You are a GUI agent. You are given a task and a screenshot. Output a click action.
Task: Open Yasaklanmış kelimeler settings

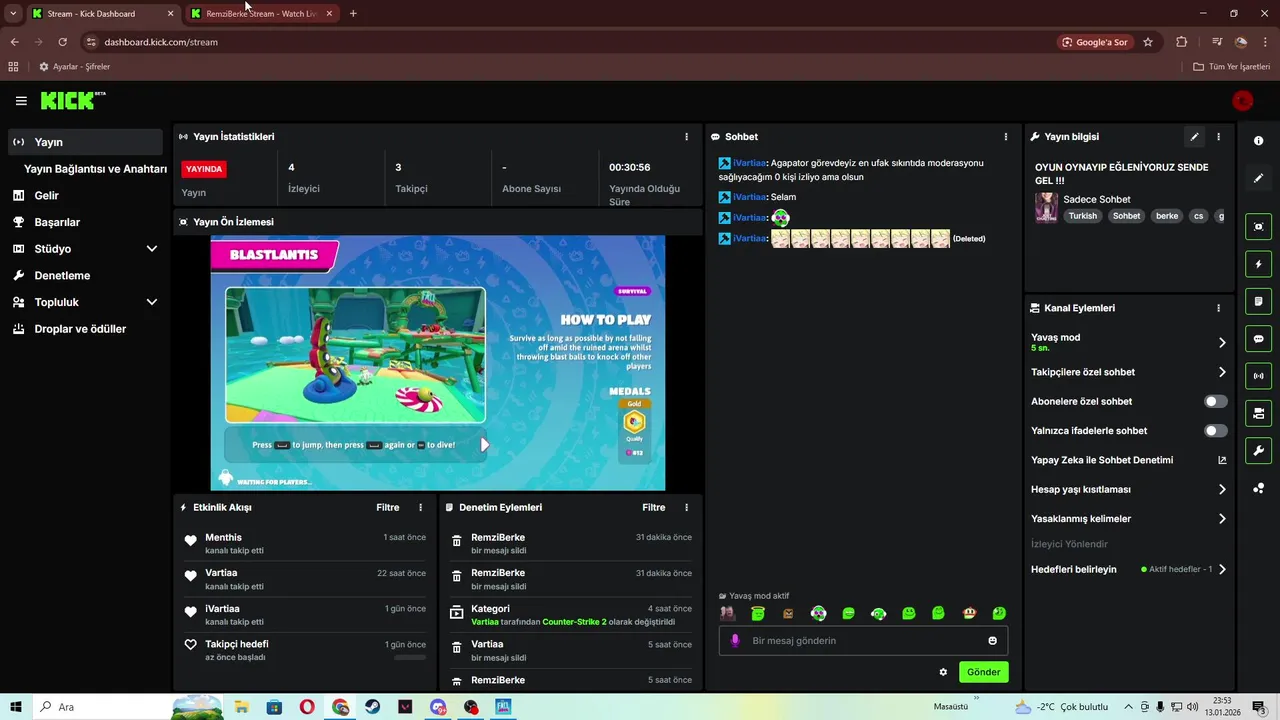click(1222, 519)
